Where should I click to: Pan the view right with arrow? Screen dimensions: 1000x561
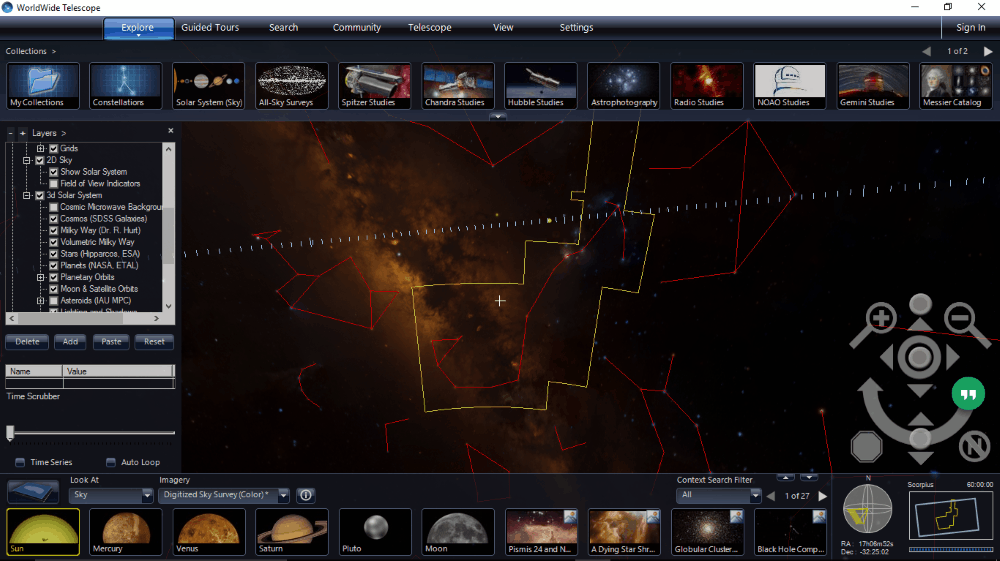(952, 358)
